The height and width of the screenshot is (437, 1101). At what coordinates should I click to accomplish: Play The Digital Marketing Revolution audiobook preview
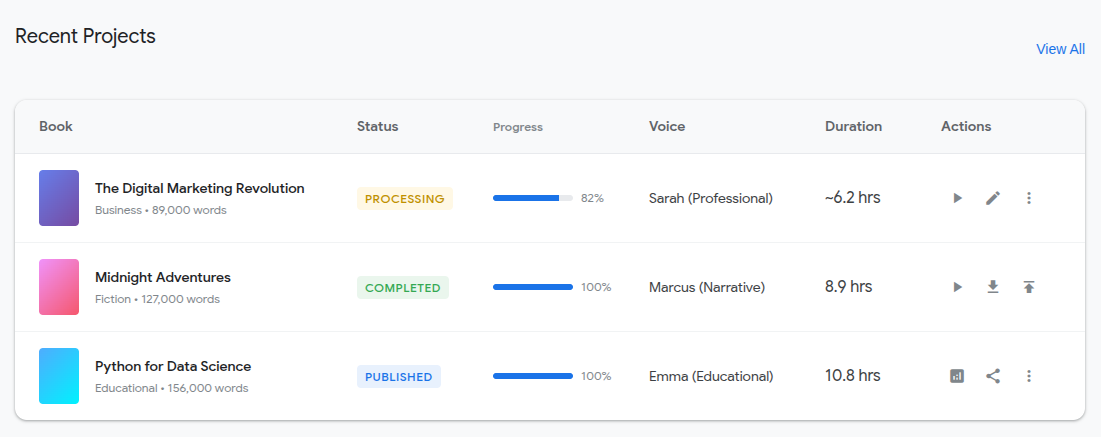coord(957,198)
